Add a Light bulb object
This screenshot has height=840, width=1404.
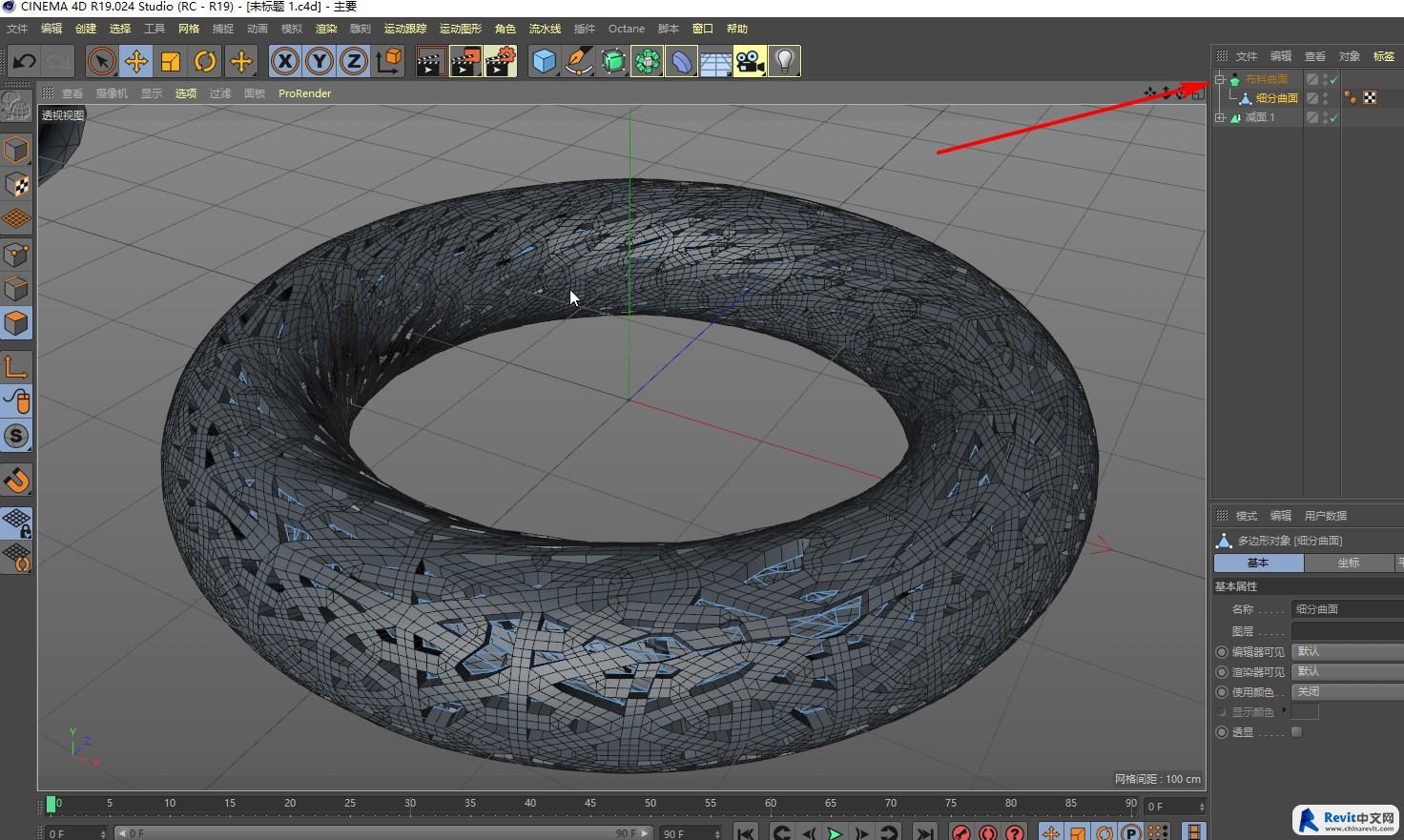pos(784,61)
